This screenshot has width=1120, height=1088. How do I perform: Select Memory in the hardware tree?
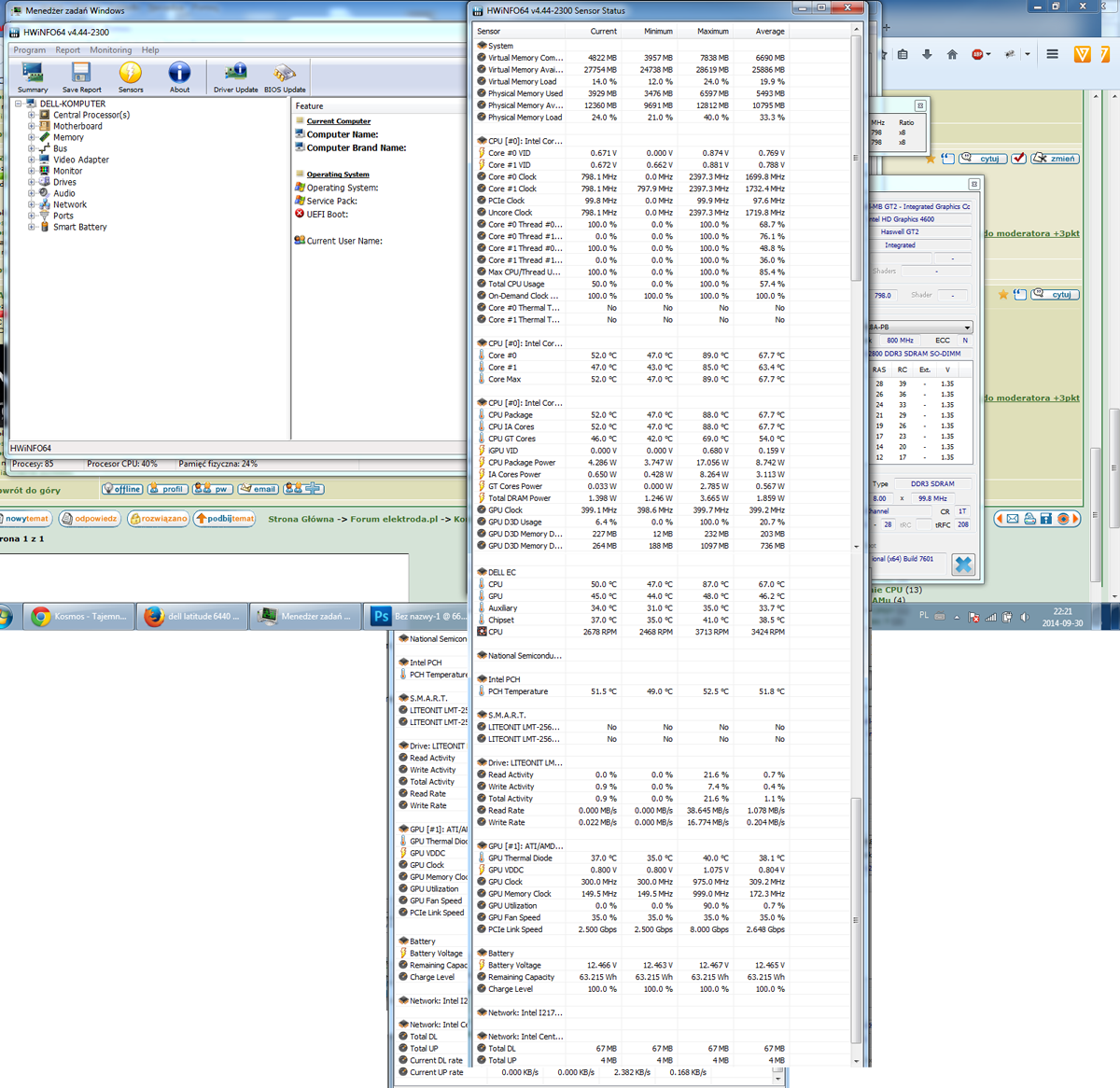pos(68,137)
